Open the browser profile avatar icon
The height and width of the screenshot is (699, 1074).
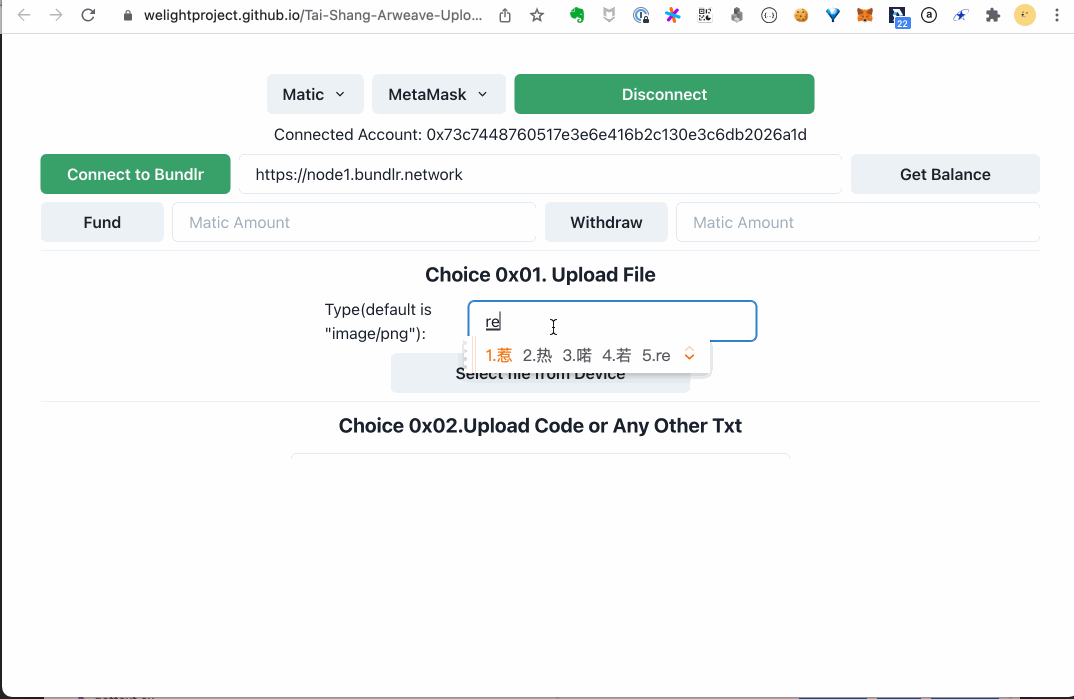coord(1025,15)
